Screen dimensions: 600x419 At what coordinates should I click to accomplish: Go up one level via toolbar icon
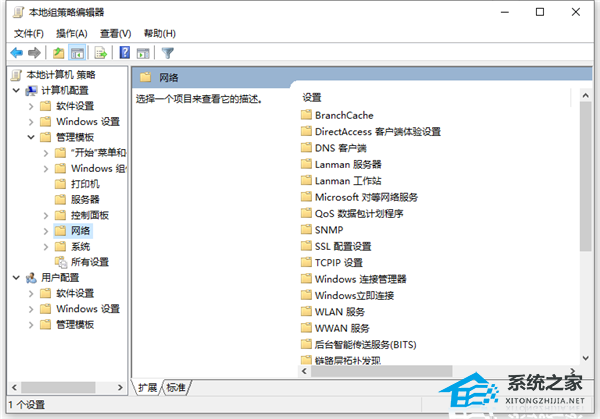[x=59, y=53]
